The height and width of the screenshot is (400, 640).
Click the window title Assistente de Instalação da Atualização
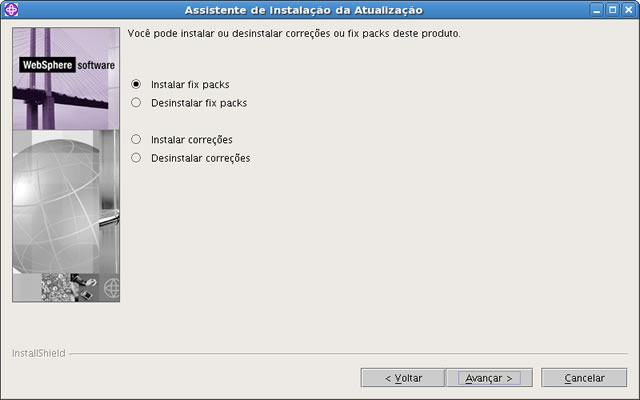[304, 10]
